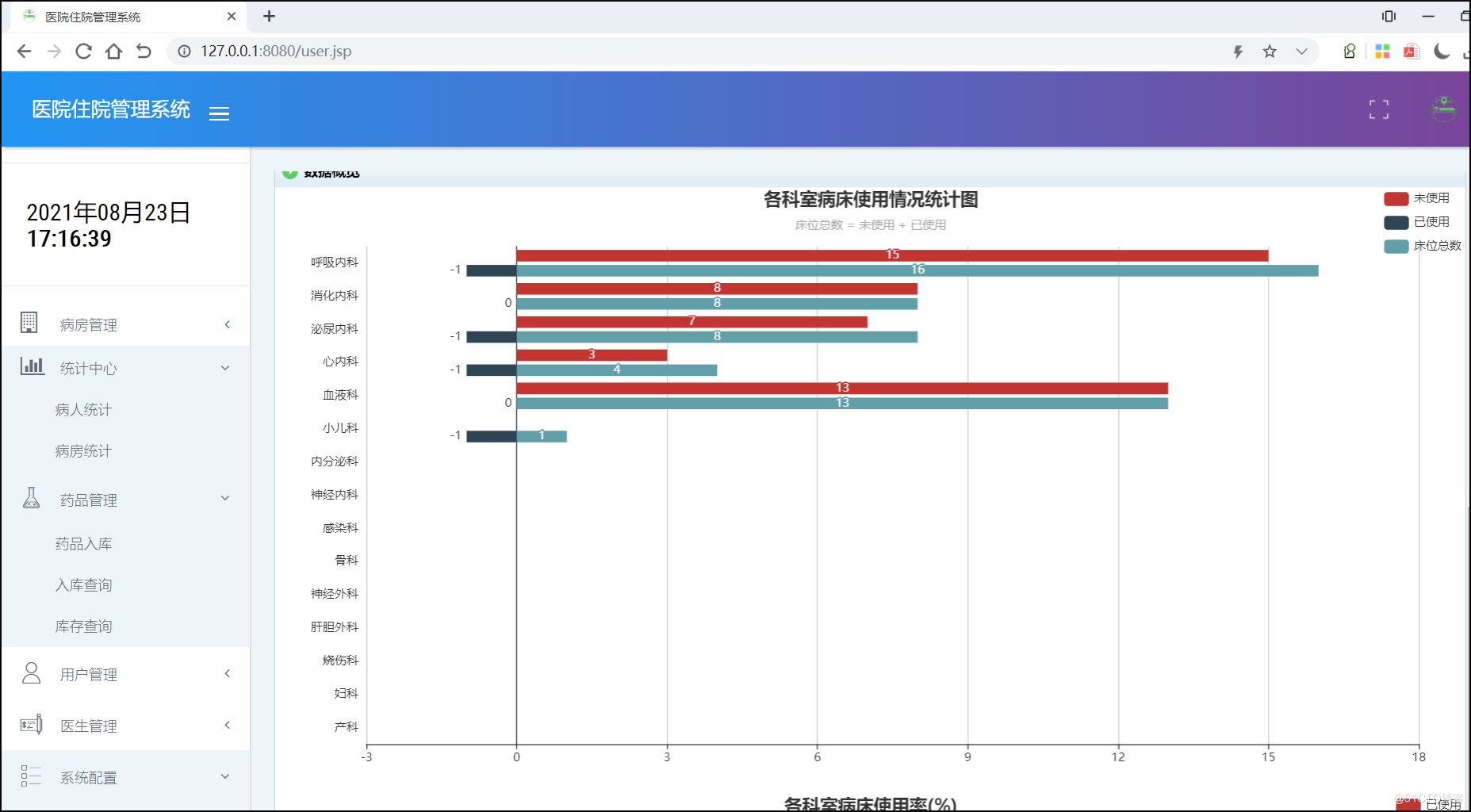
Task: Open the fullscreen icon in the header
Action: tap(1378, 109)
